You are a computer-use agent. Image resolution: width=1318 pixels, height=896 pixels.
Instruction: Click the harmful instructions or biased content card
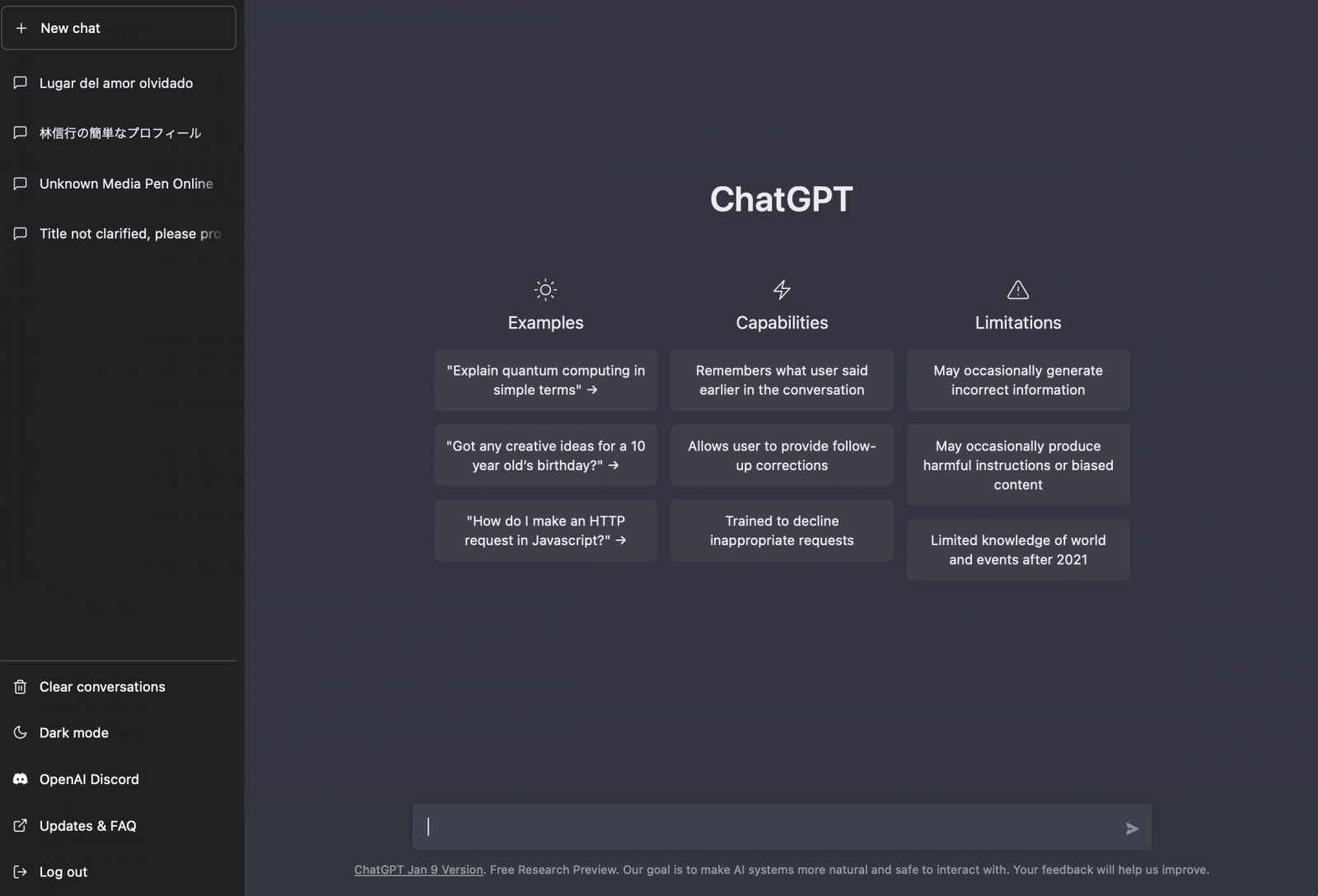[x=1018, y=464]
